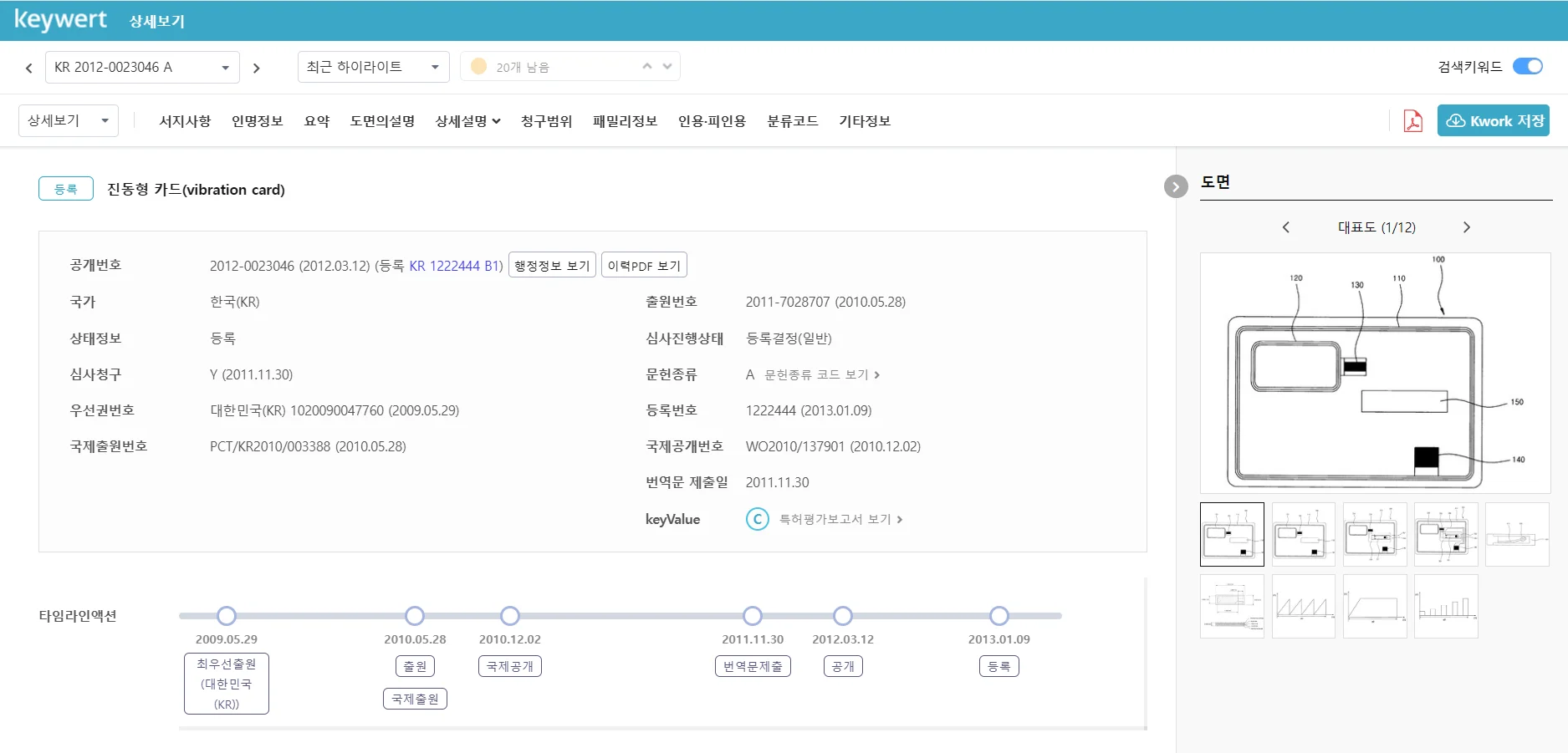Open the 상세보기 view mode dropdown
This screenshot has width=1568, height=753.
68,121
